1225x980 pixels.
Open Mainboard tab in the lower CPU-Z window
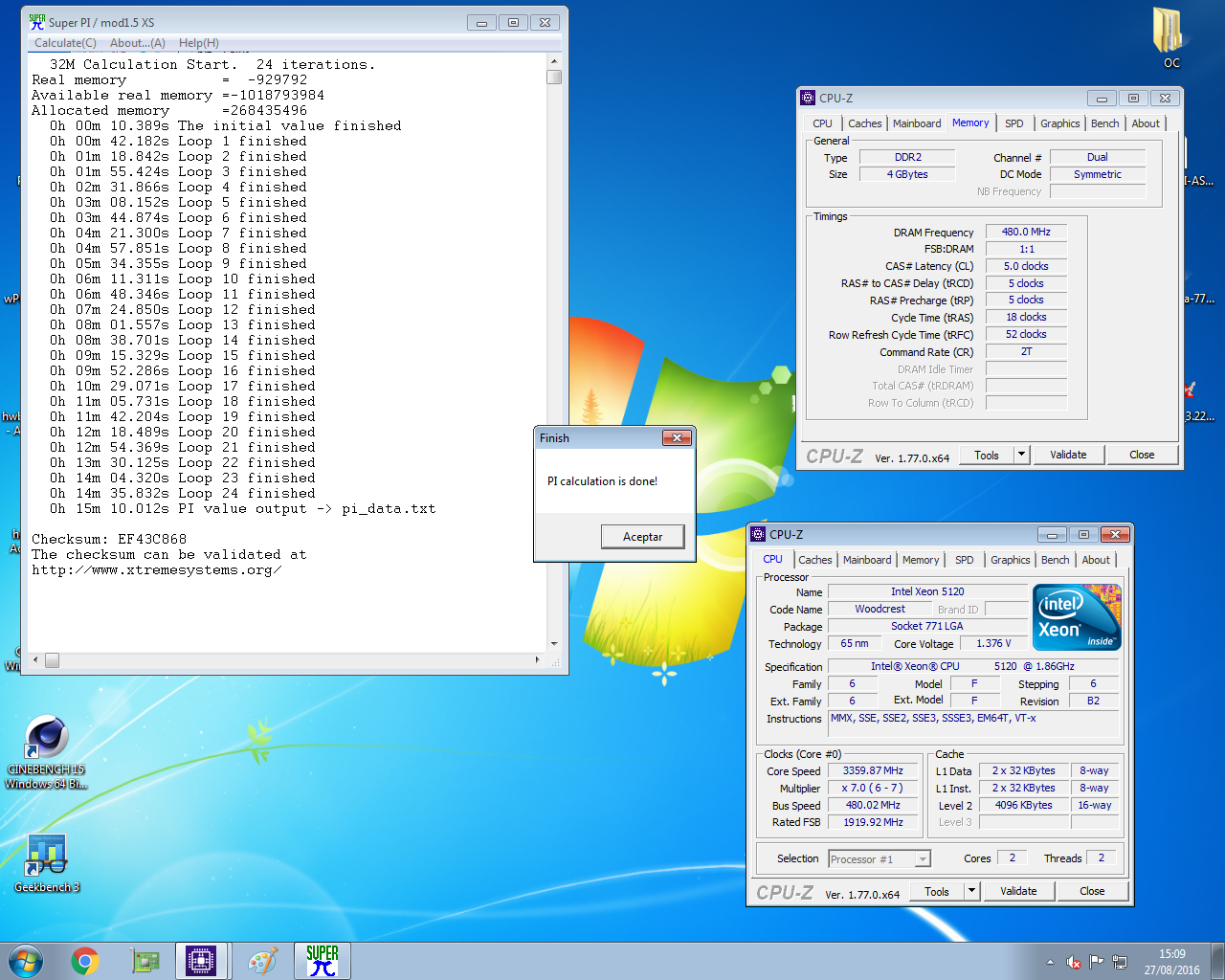867,560
